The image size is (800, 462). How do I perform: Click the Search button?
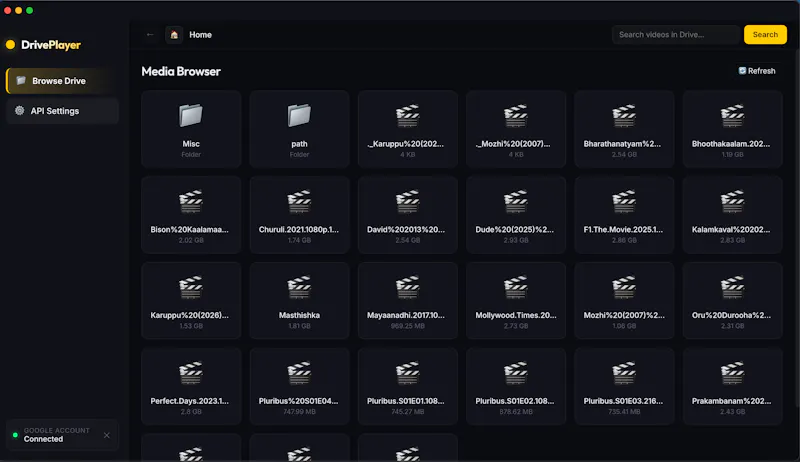coord(765,35)
